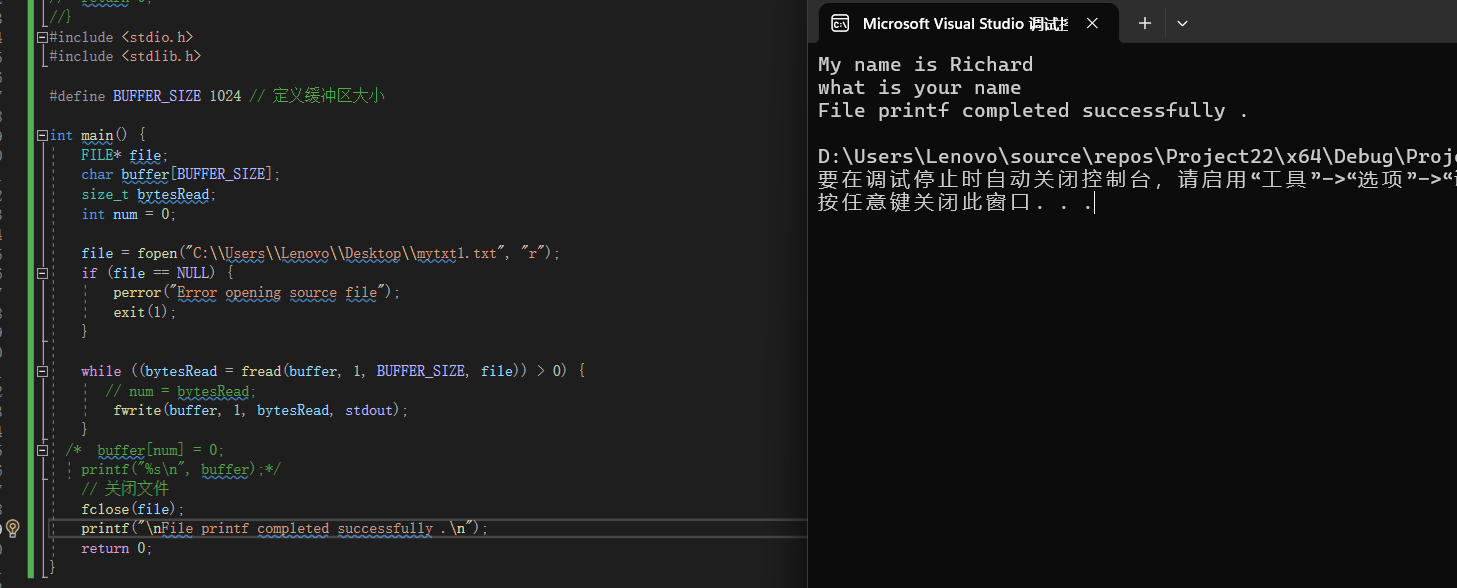This screenshot has height=588, width=1457.
Task: Click the perror "Error opening source file" line
Action: [x=256, y=292]
